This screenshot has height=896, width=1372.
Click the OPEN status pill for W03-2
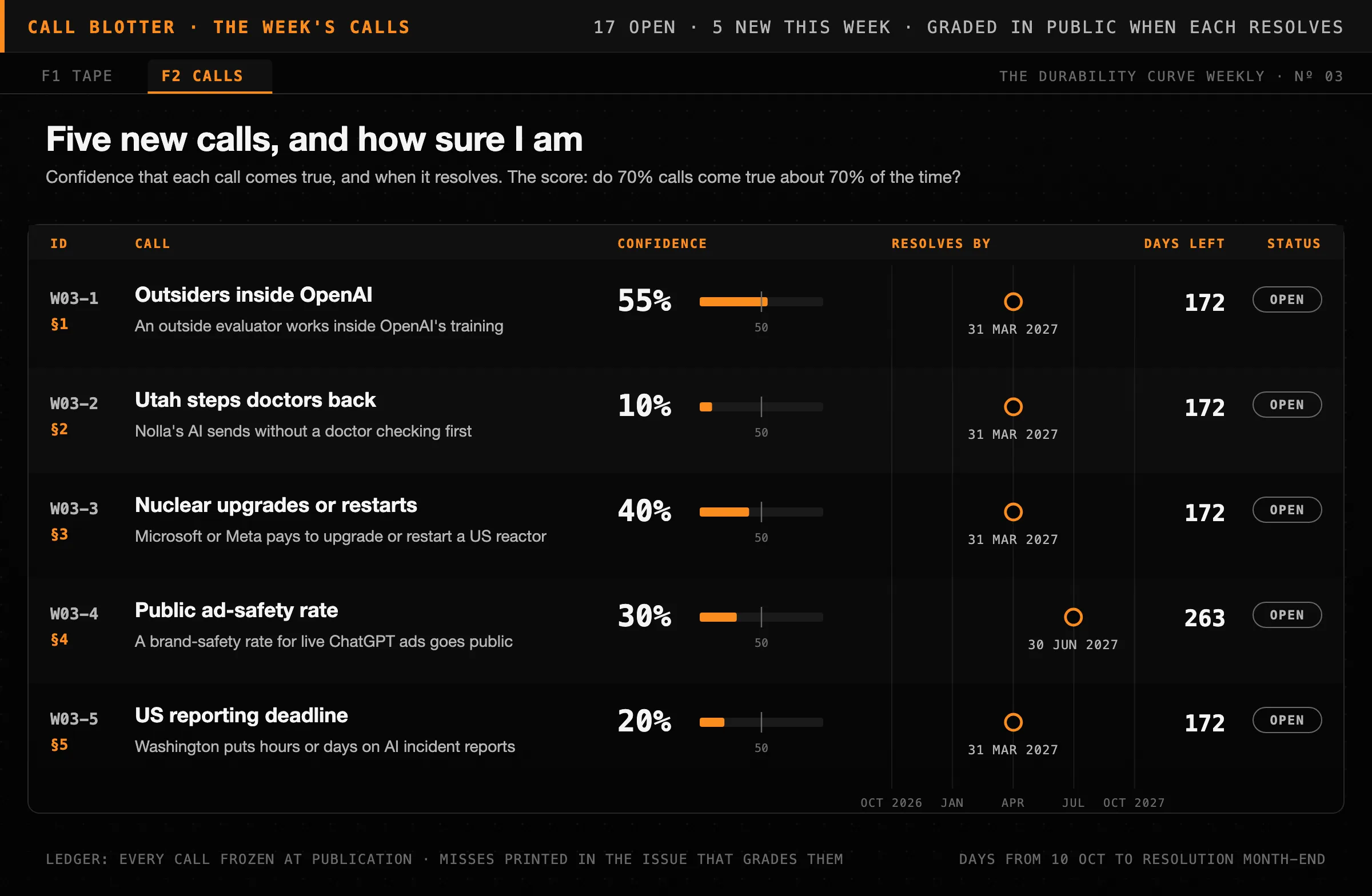coord(1287,405)
